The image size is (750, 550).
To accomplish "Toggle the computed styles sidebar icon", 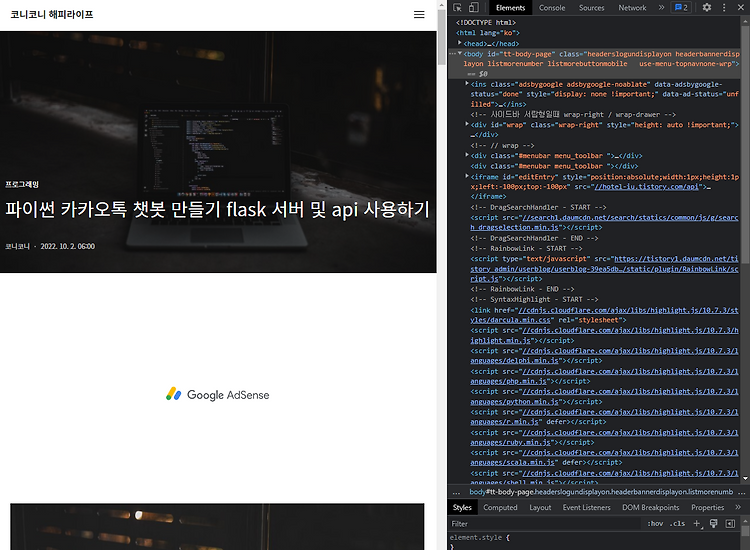I will (x=730, y=524).
